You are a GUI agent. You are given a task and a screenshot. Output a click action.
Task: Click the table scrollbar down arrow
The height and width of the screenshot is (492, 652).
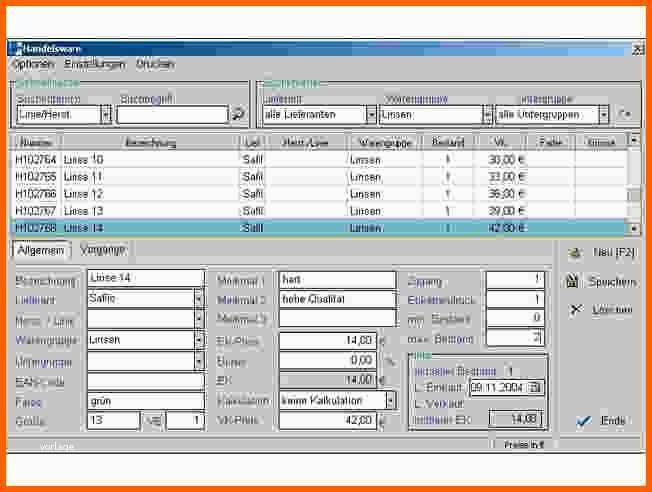[633, 228]
